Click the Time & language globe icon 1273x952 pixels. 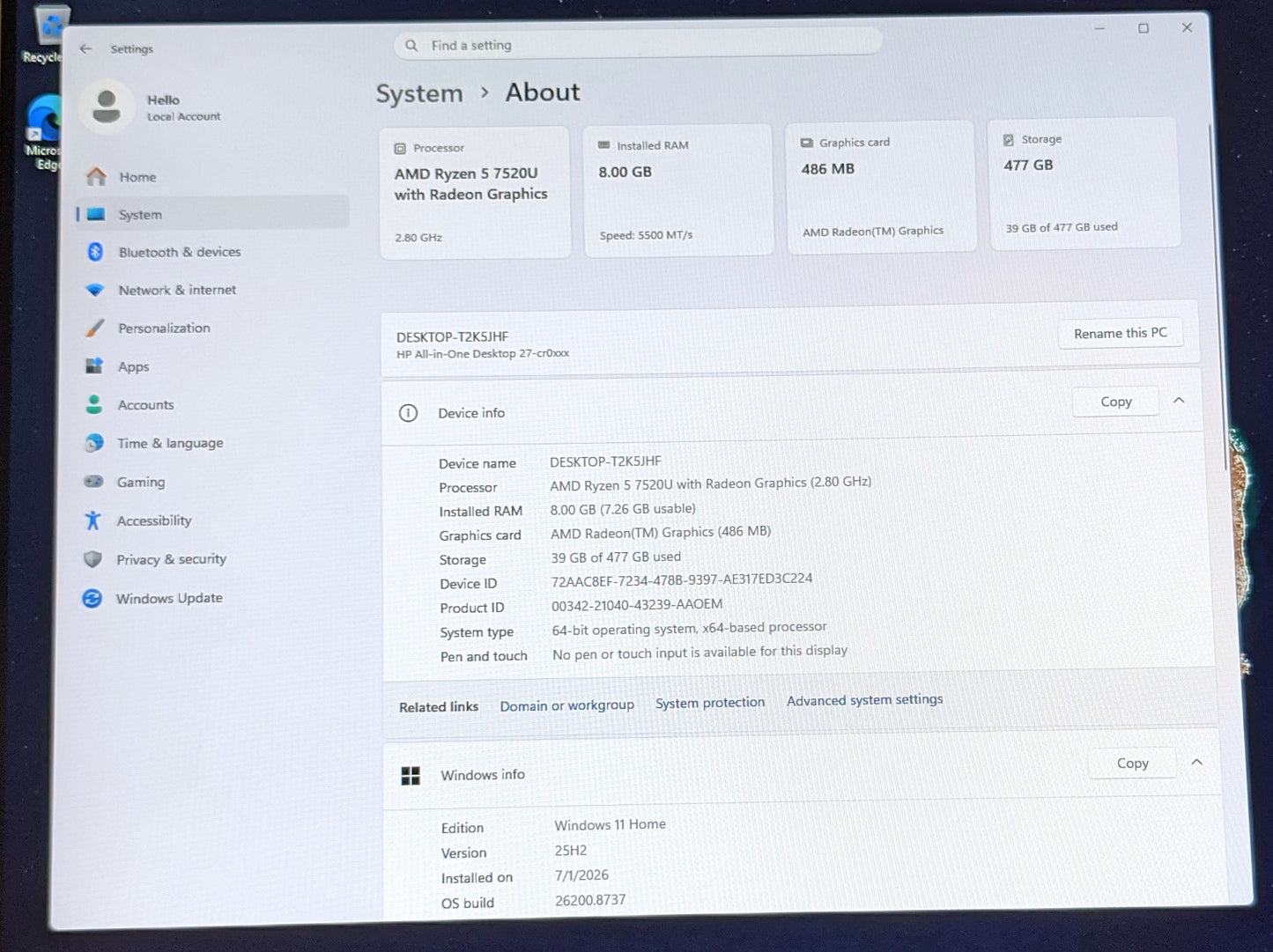coord(93,443)
